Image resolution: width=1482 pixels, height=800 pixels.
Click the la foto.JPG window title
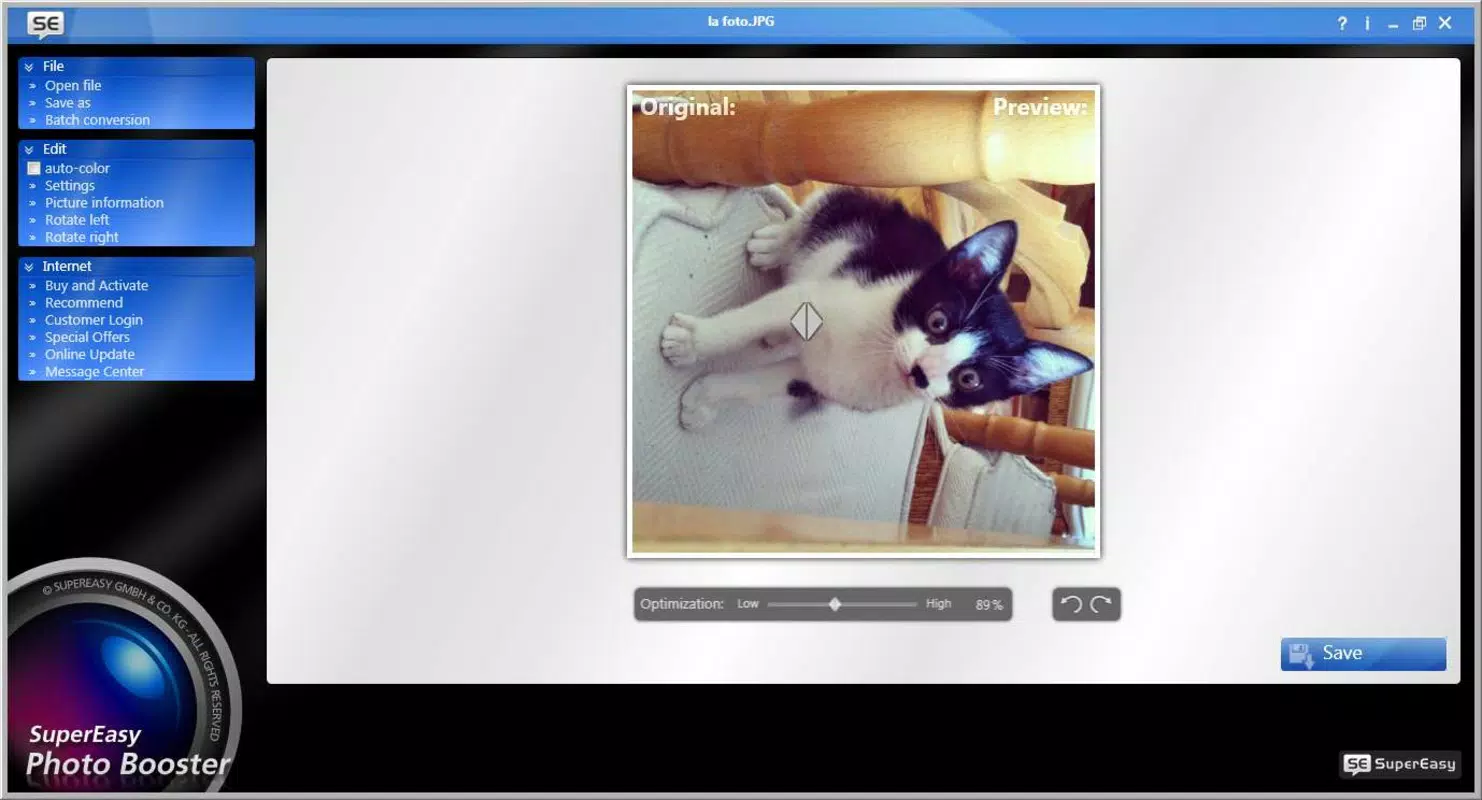click(741, 21)
